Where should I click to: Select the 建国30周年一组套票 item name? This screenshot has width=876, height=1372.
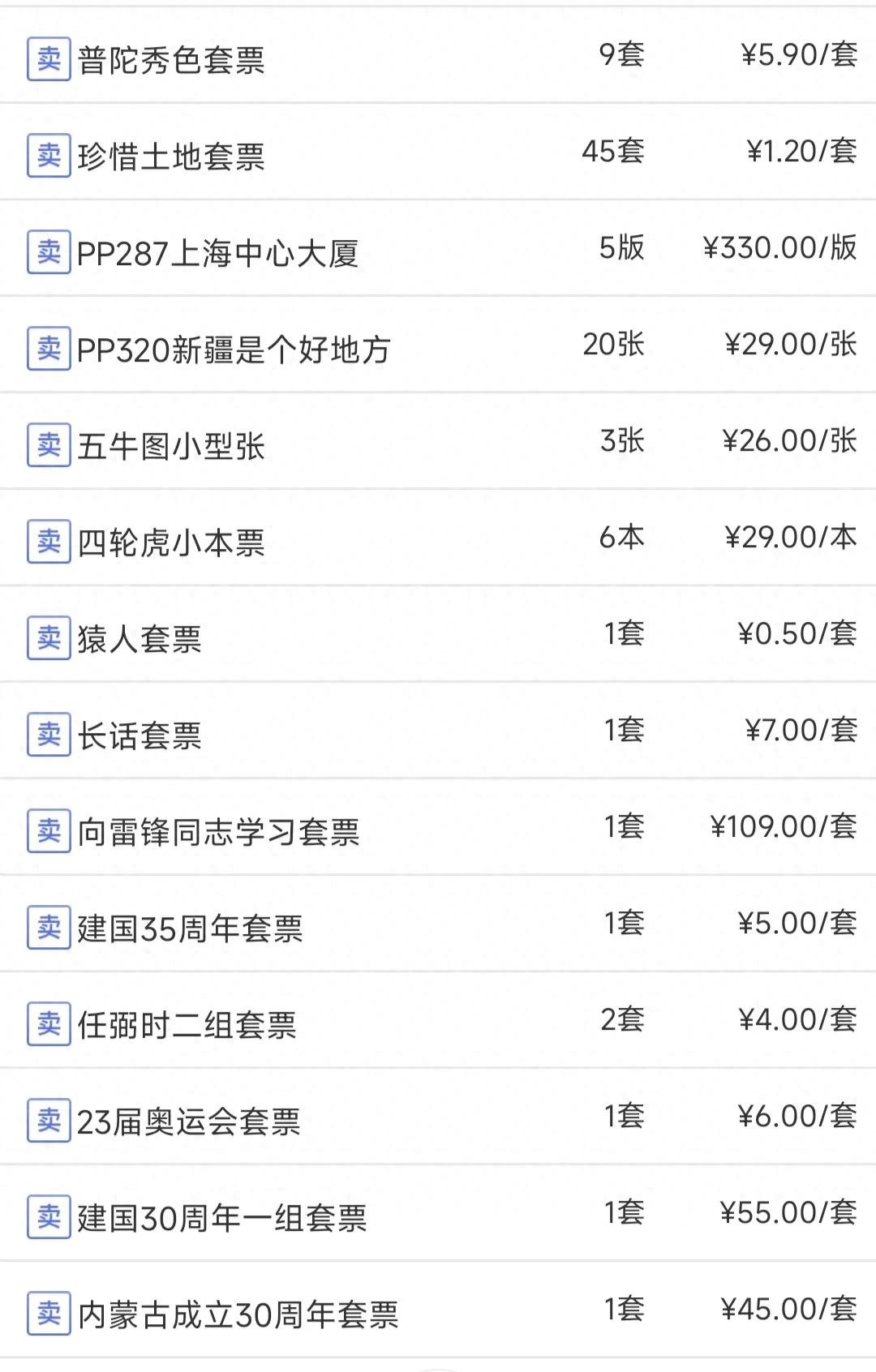pyautogui.click(x=222, y=1218)
